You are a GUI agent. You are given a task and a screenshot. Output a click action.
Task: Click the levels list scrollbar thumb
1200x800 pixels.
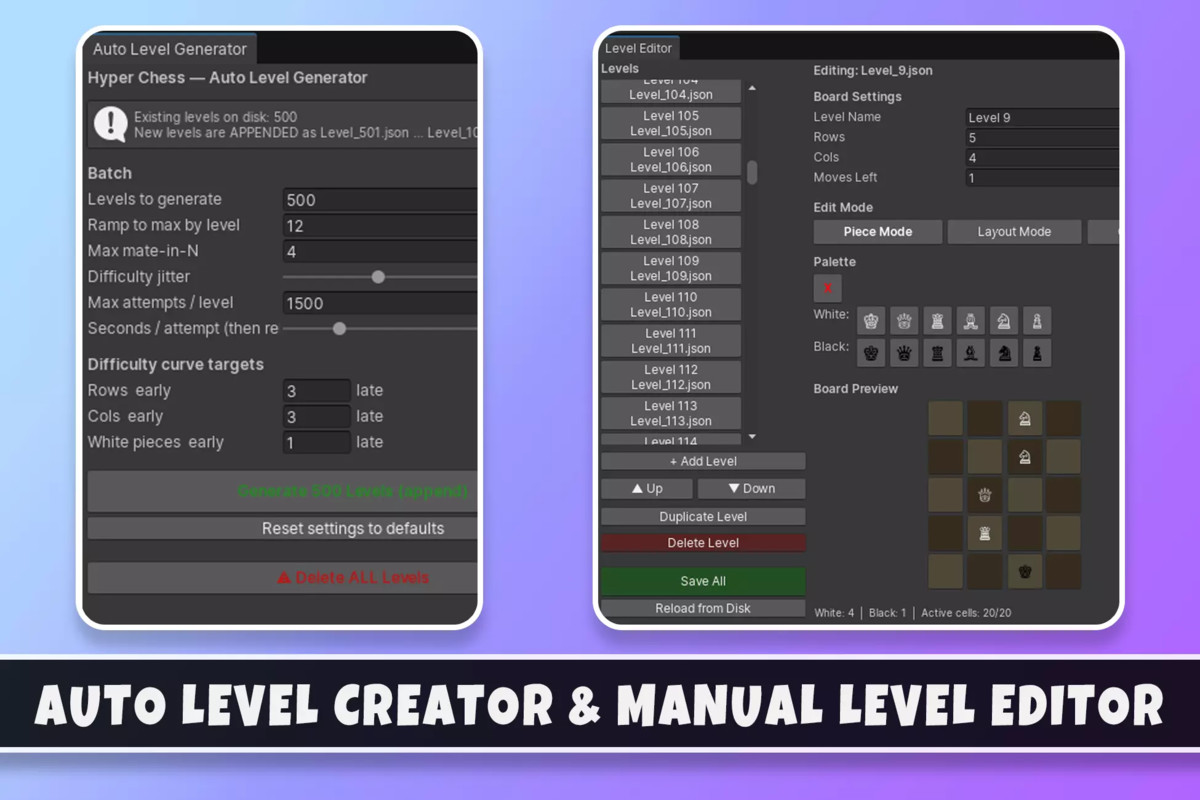[x=752, y=172]
